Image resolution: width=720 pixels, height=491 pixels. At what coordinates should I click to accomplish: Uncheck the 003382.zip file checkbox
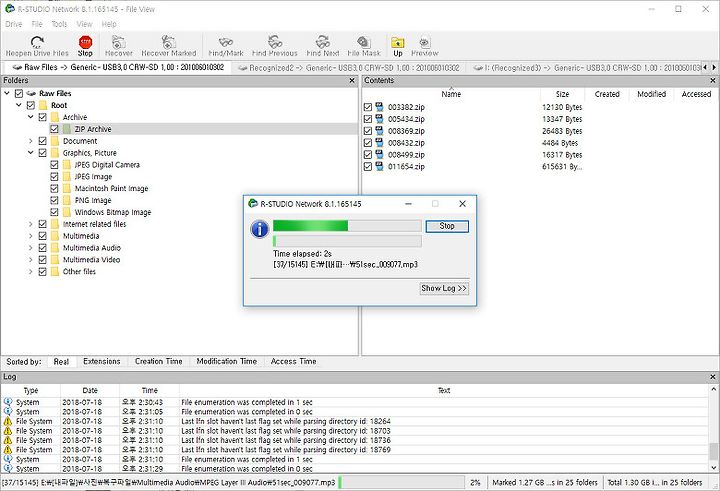(367, 107)
